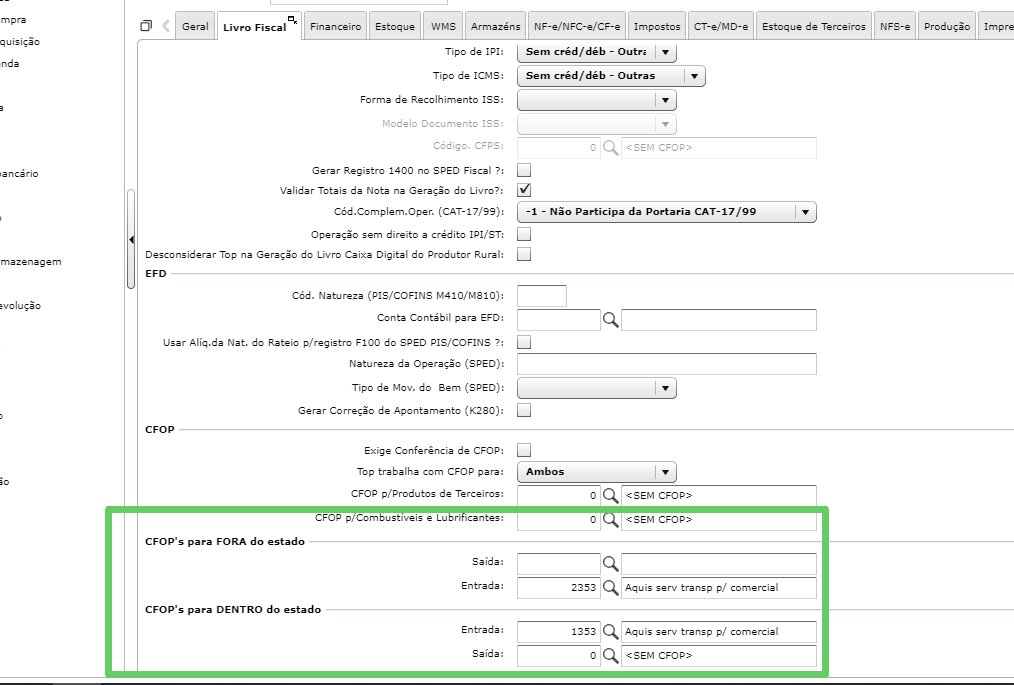Toggle Usar Alíq. da Nat. do Rateio checkbox
The image size is (1014, 685).
click(x=524, y=342)
